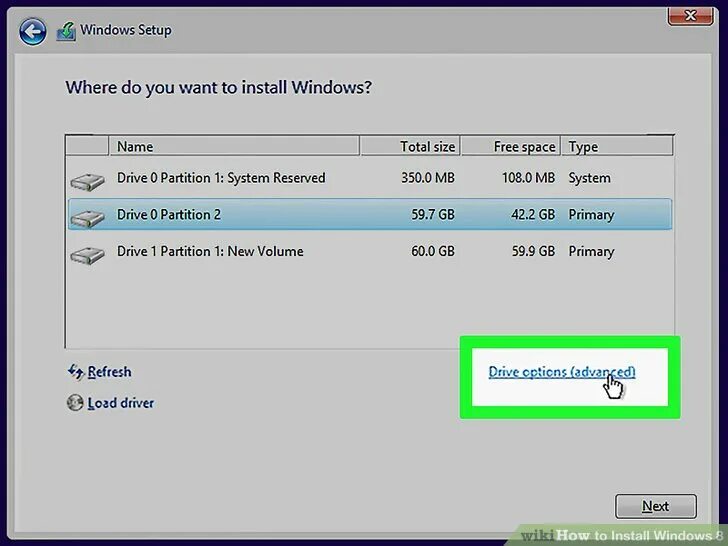Image resolution: width=728 pixels, height=546 pixels.
Task: Select Drive 1 Partition 1: New Volume
Action: click(x=370, y=251)
